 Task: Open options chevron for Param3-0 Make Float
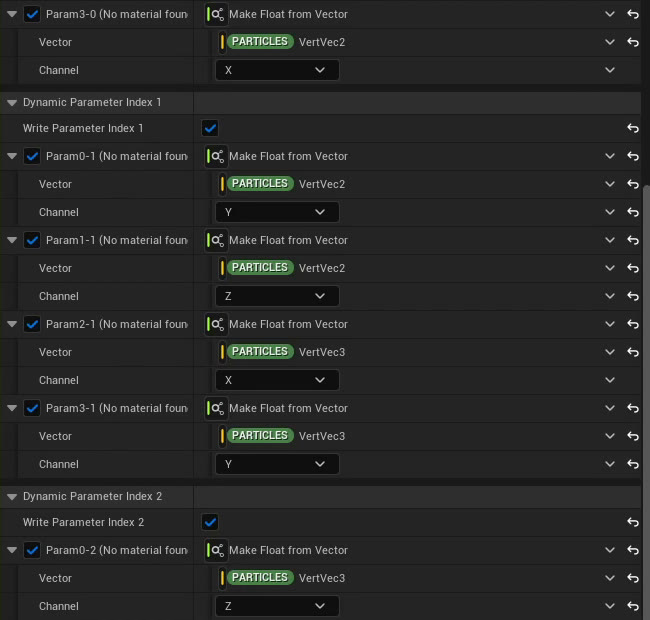609,15
